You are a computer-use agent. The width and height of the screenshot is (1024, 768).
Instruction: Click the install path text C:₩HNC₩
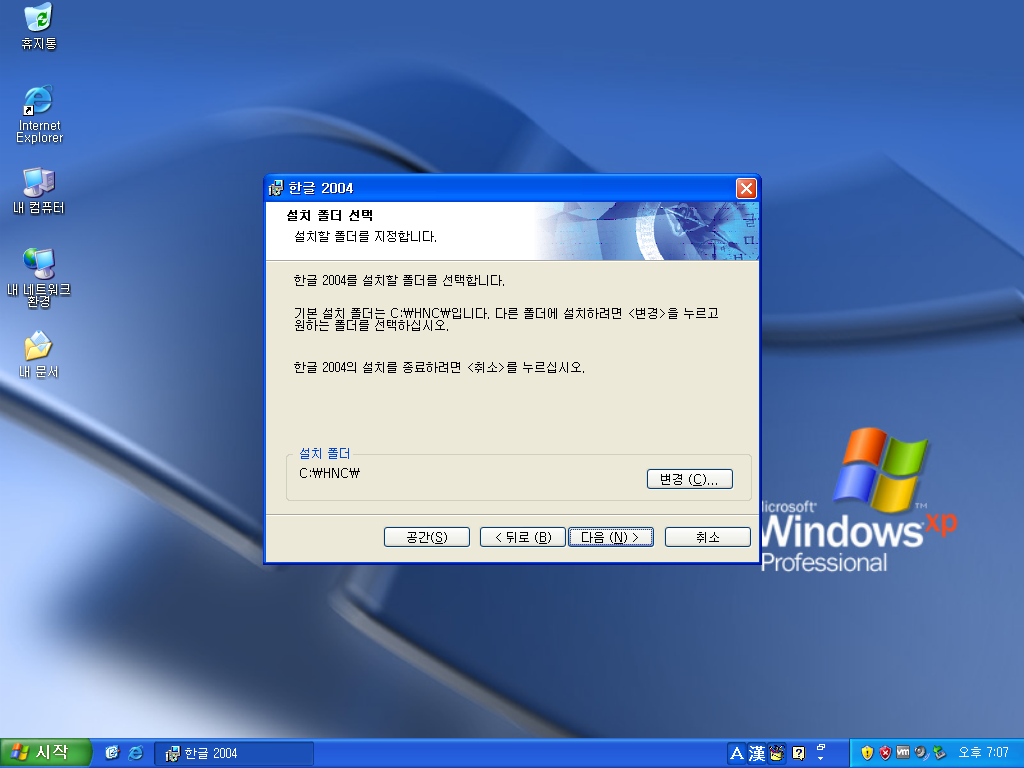pyautogui.click(x=330, y=473)
